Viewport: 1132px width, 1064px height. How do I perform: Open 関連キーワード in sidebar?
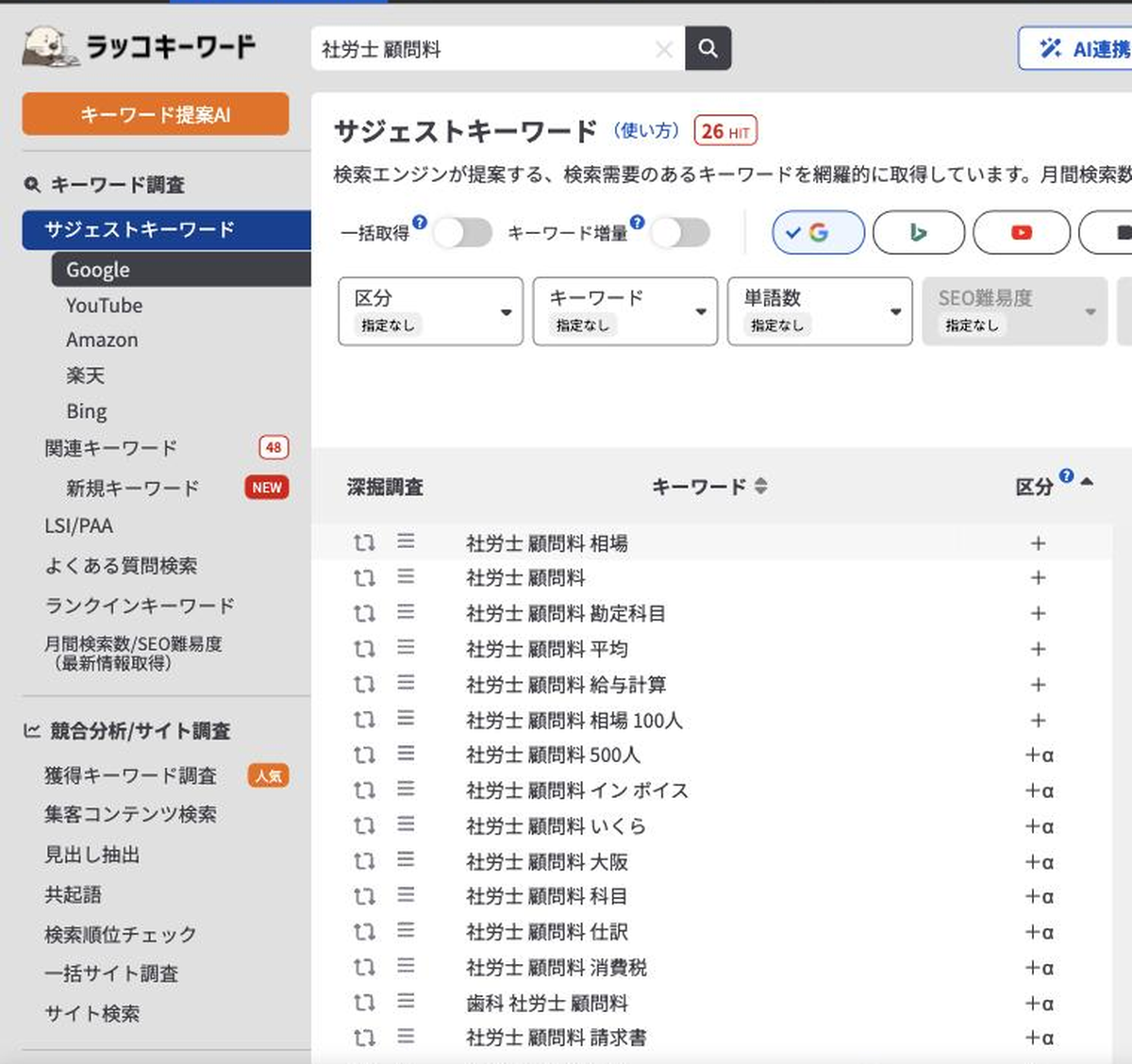coord(111,448)
